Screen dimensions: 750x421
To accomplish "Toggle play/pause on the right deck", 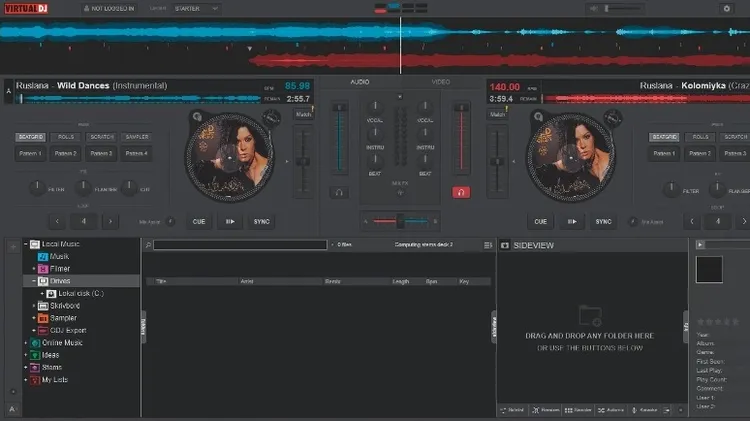I will coord(572,222).
